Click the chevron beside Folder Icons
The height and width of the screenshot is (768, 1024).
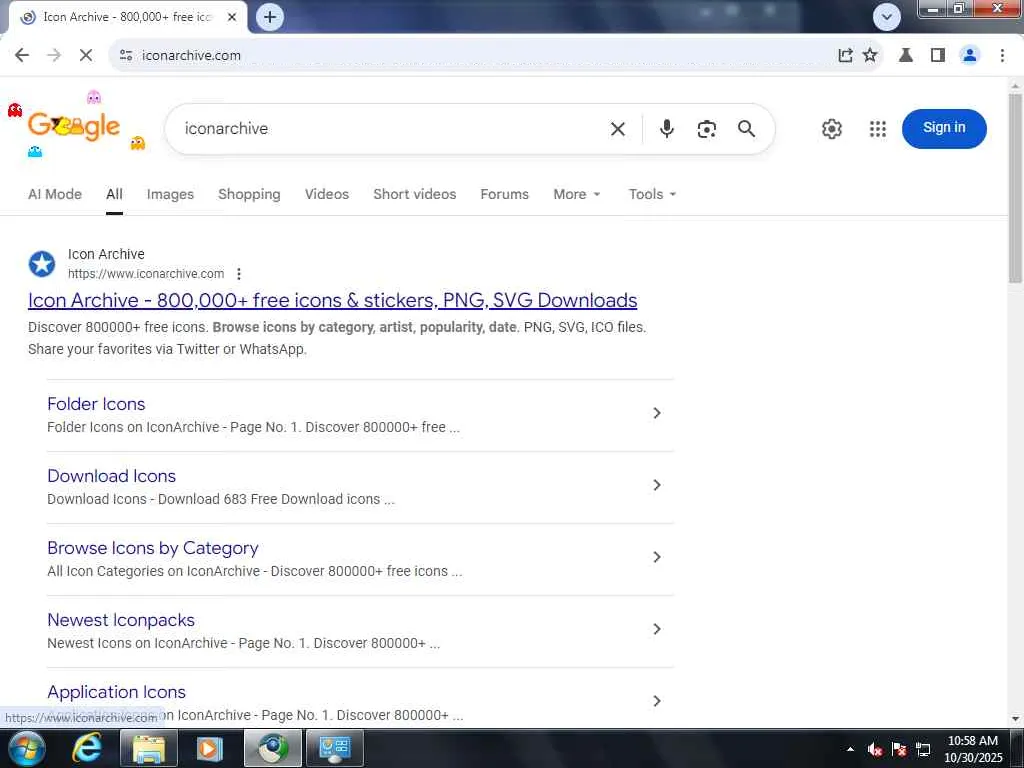point(656,413)
